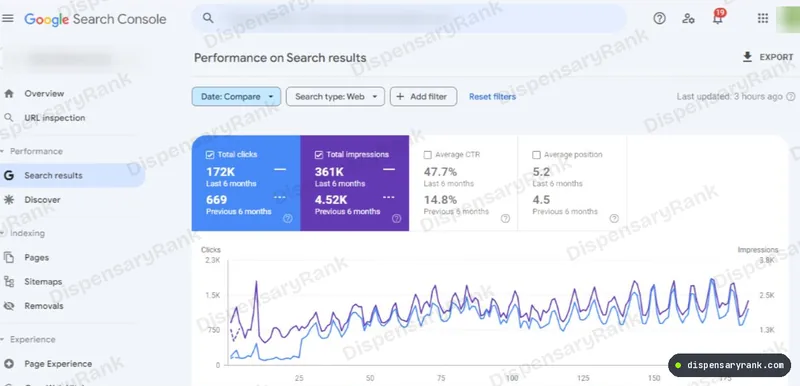Image resolution: width=800 pixels, height=386 pixels.
Task: Click the Reset filters link
Action: tap(492, 96)
